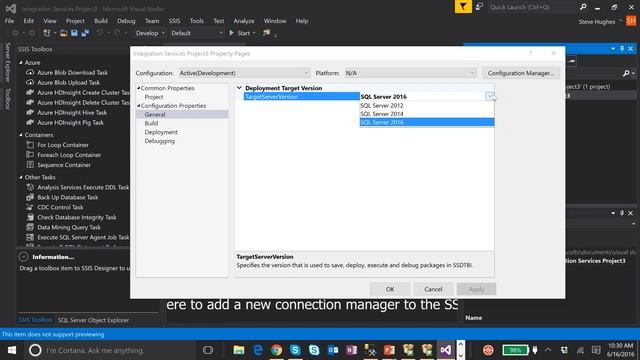Pick the Data Mining Query Task
The width and height of the screenshot is (640, 360).
point(69,227)
